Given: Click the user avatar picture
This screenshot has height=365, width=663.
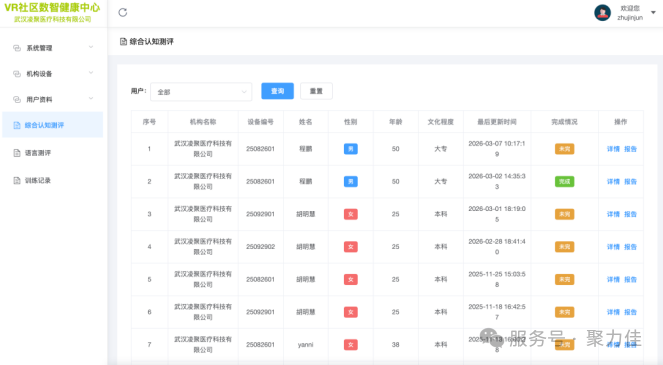Looking at the screenshot, I should (x=602, y=13).
